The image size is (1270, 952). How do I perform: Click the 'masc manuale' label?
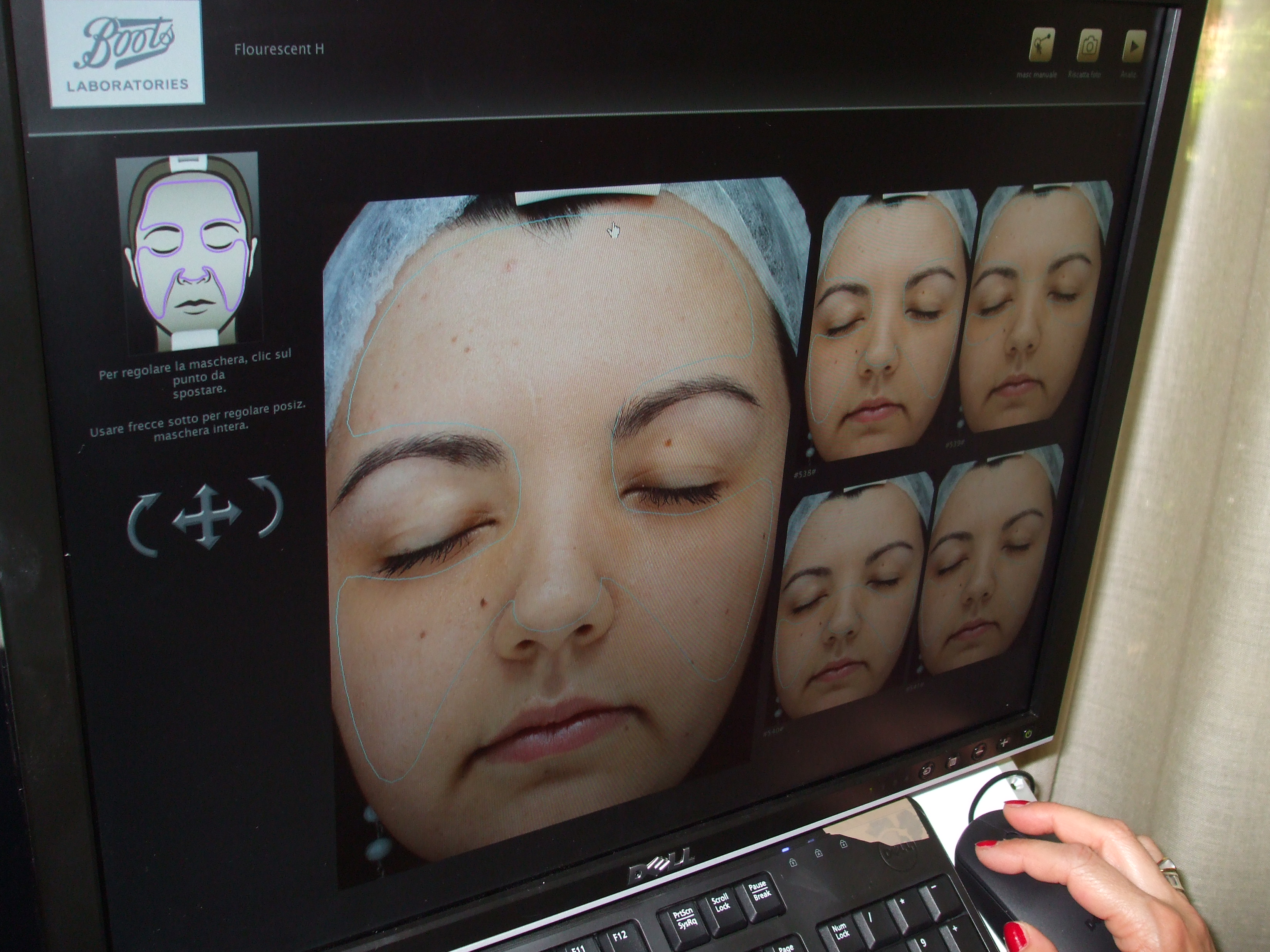pos(1036,75)
